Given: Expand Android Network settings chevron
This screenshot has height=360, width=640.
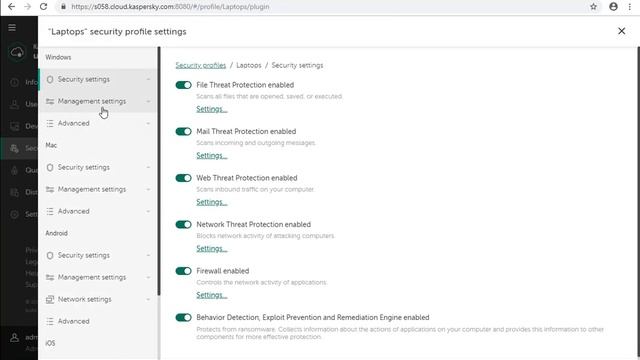Looking at the screenshot, I should 148,300.
